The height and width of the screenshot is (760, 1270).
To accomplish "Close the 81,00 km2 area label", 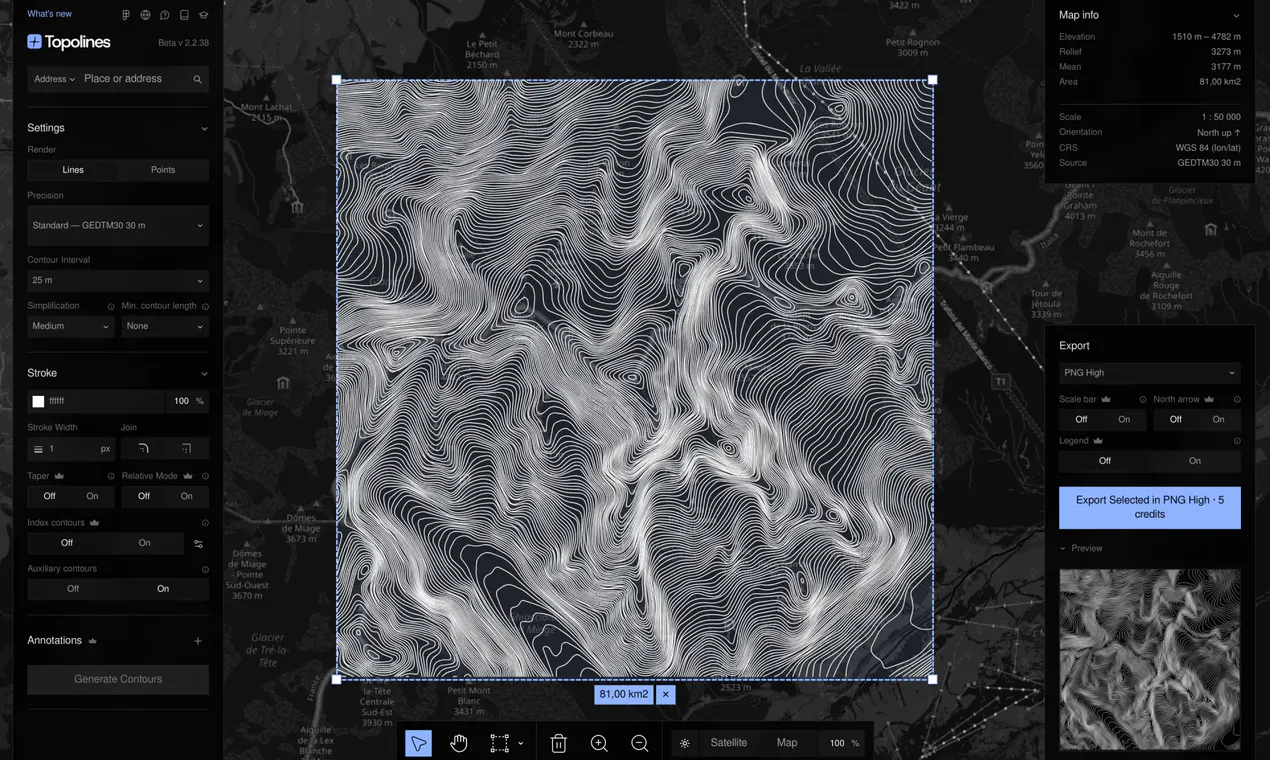I will (x=665, y=694).
